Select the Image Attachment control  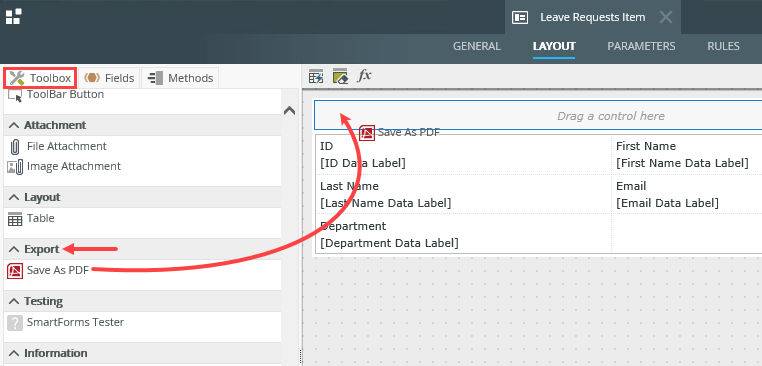point(64,166)
